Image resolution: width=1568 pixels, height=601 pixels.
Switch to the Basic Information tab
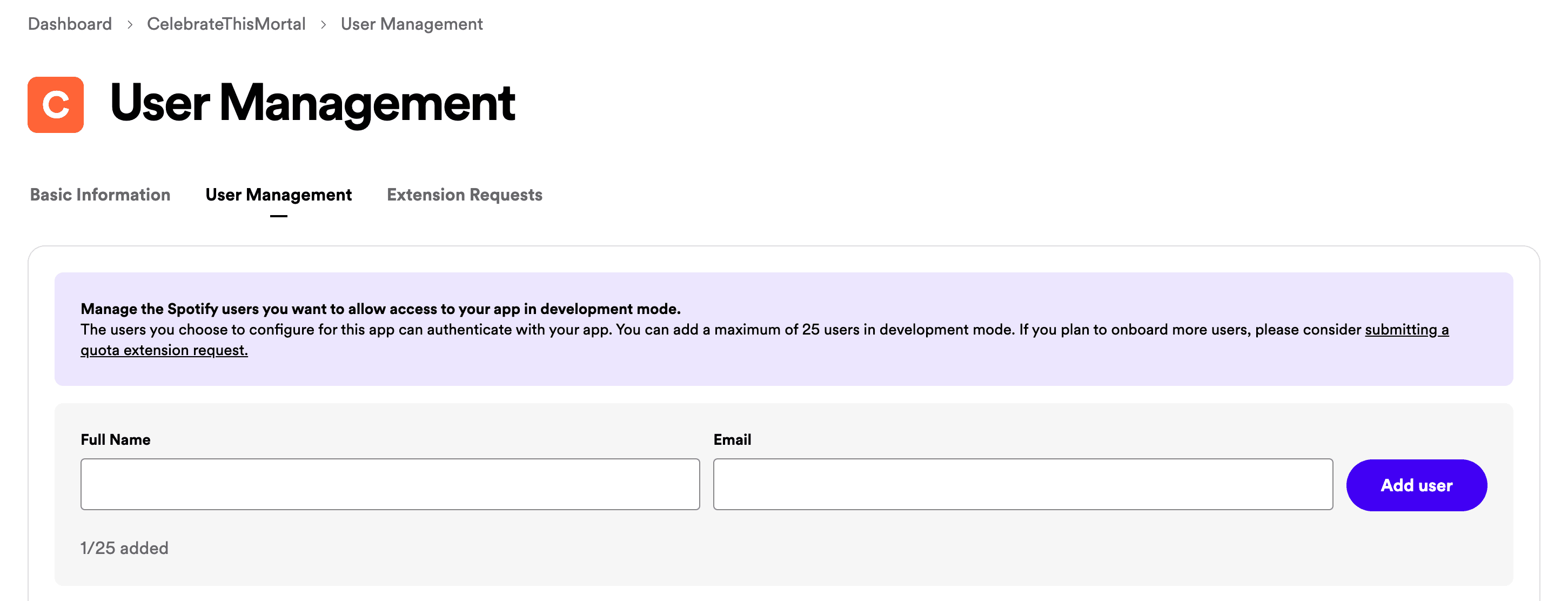click(x=100, y=195)
